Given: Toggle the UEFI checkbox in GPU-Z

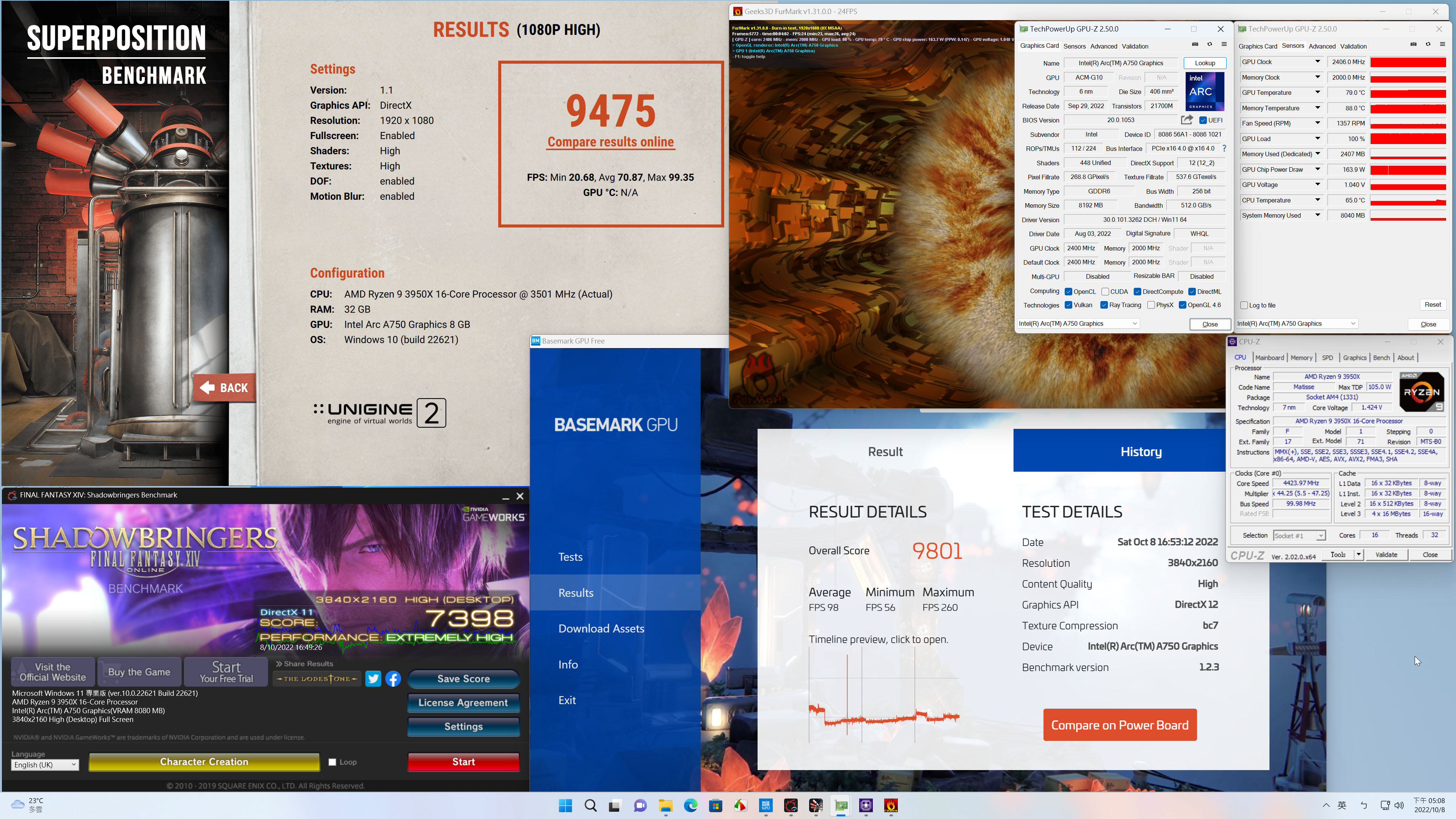Looking at the screenshot, I should pos(1203,120).
